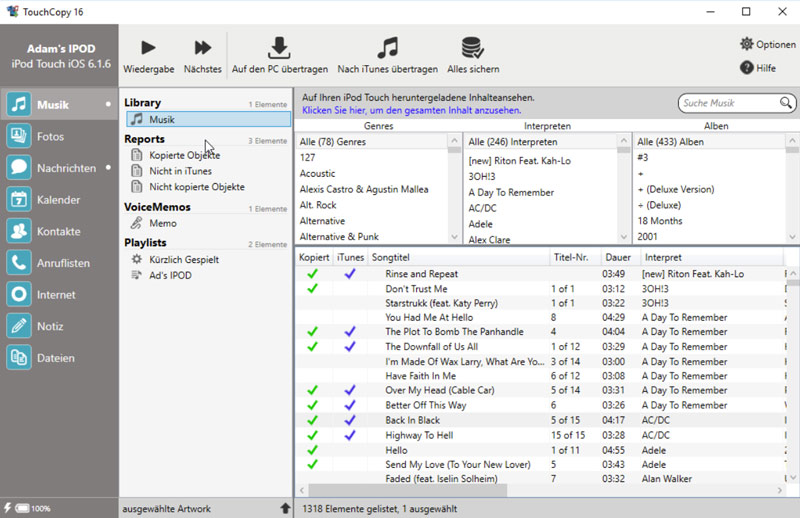Transfer music with Nach iTunes übertragen icon
Image resolution: width=800 pixels, height=518 pixels.
(388, 48)
